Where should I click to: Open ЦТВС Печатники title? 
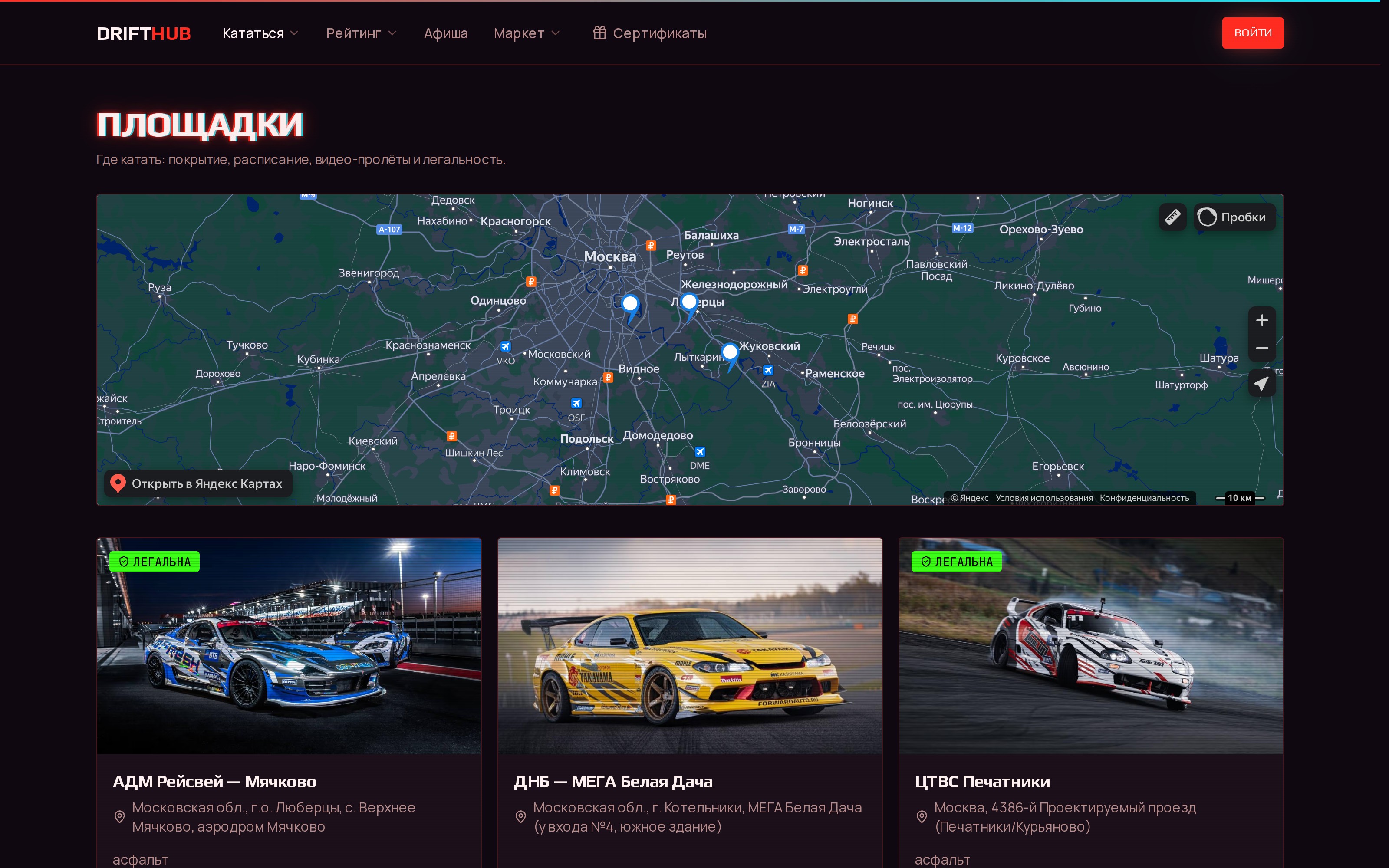[x=982, y=781]
